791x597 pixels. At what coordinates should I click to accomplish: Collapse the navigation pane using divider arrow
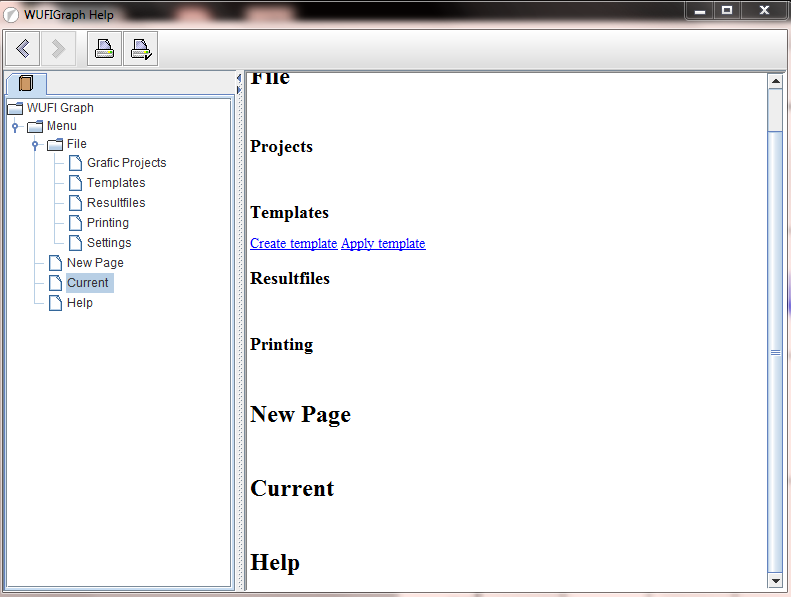[239, 78]
